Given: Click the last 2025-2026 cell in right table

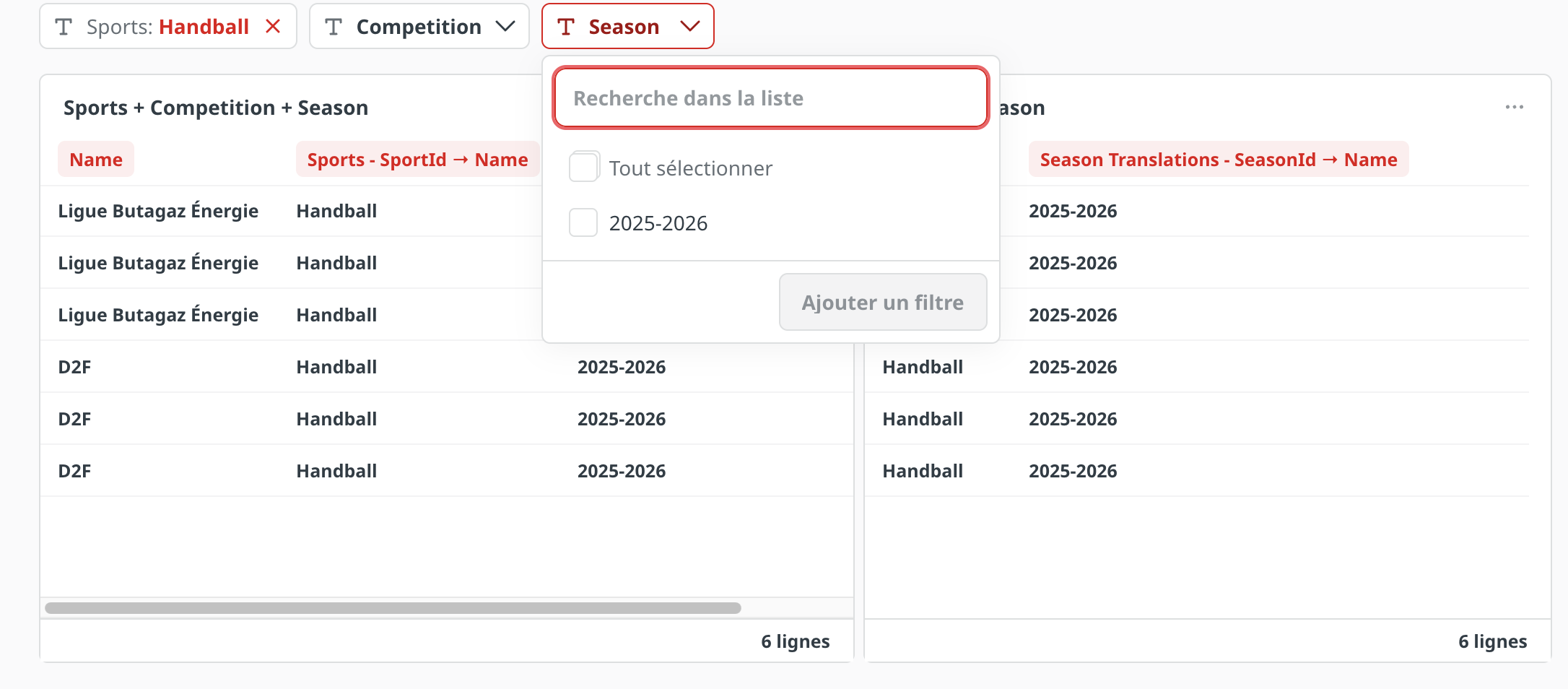Looking at the screenshot, I should point(1073,471).
